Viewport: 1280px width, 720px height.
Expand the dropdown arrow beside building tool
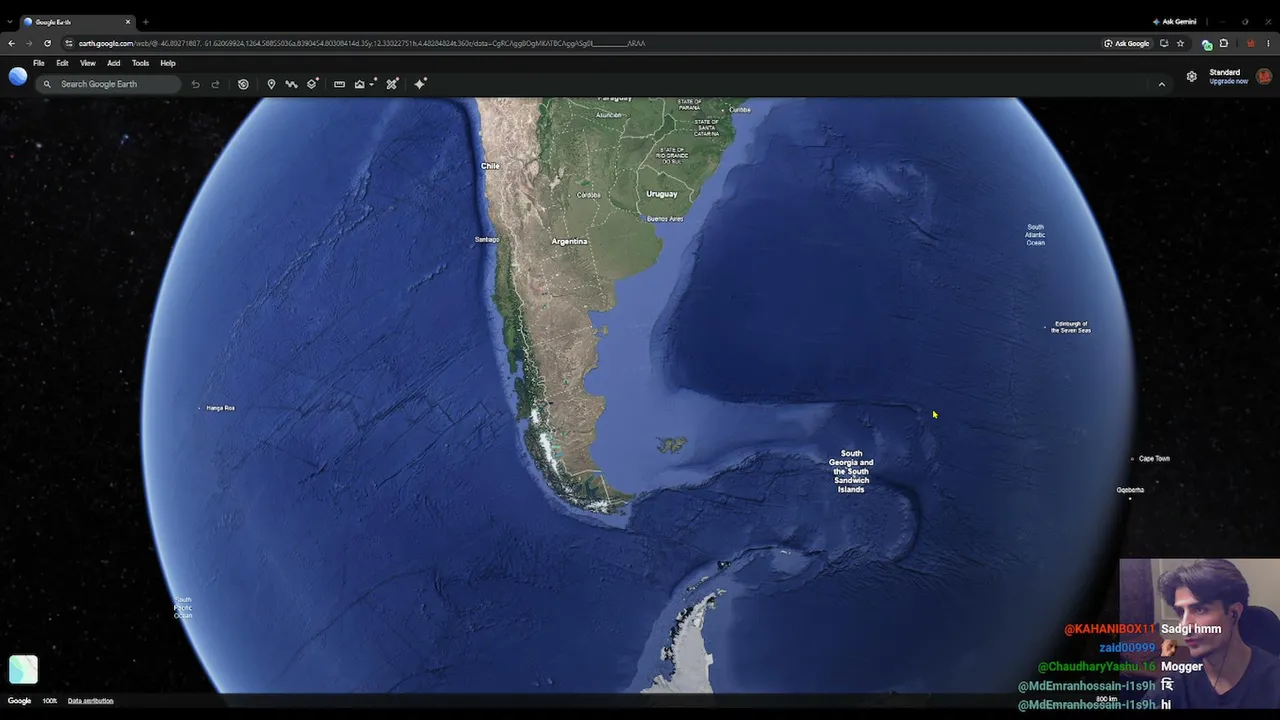click(373, 84)
